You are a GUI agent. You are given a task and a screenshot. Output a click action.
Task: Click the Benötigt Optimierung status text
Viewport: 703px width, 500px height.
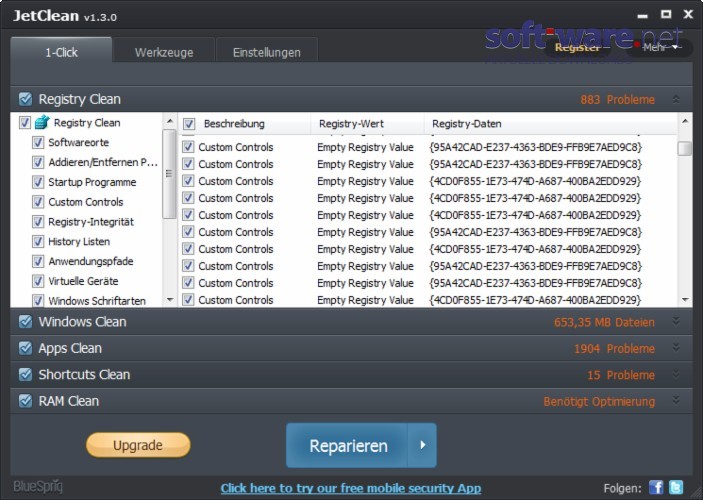pyautogui.click(x=599, y=401)
